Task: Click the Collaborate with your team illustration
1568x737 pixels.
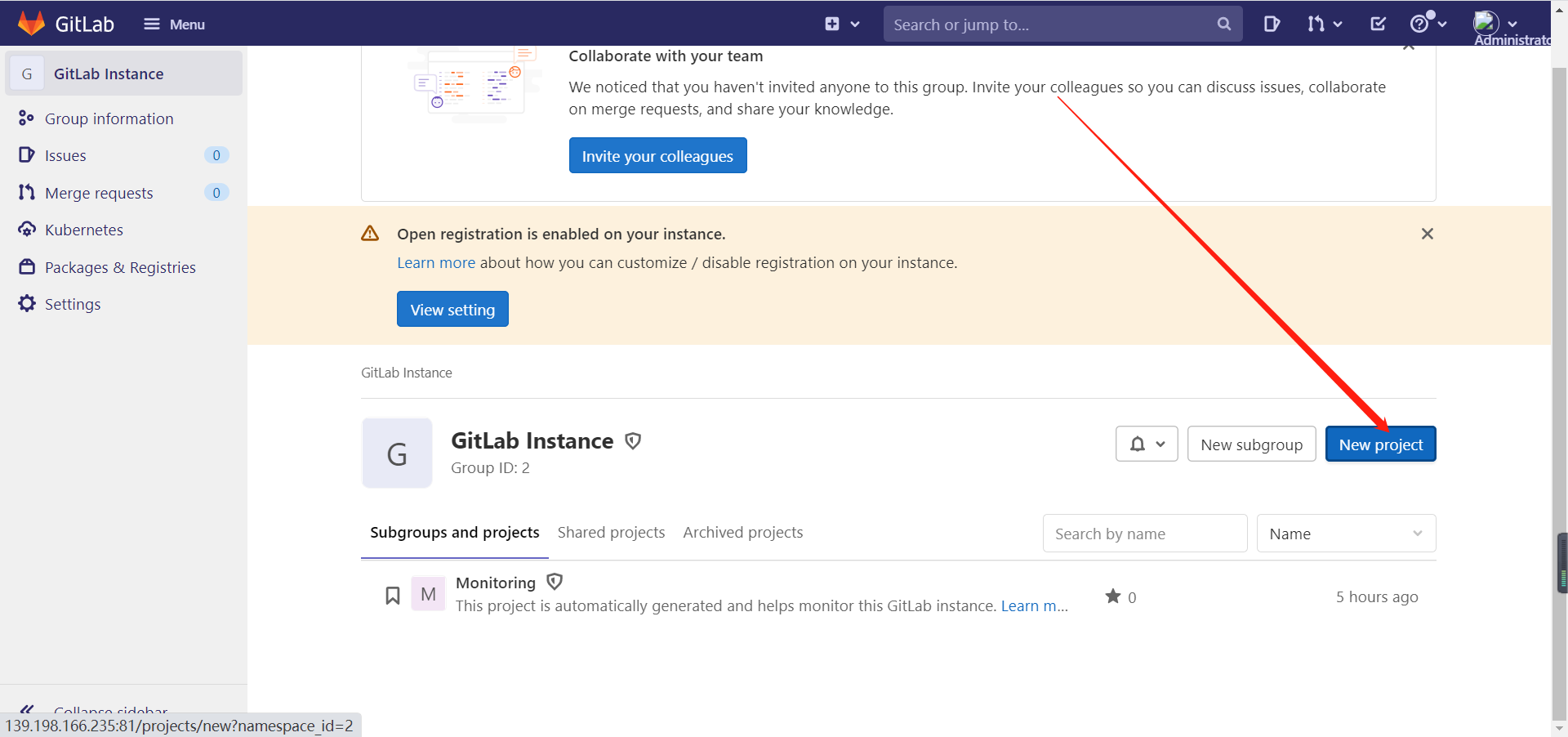Action: tap(477, 83)
